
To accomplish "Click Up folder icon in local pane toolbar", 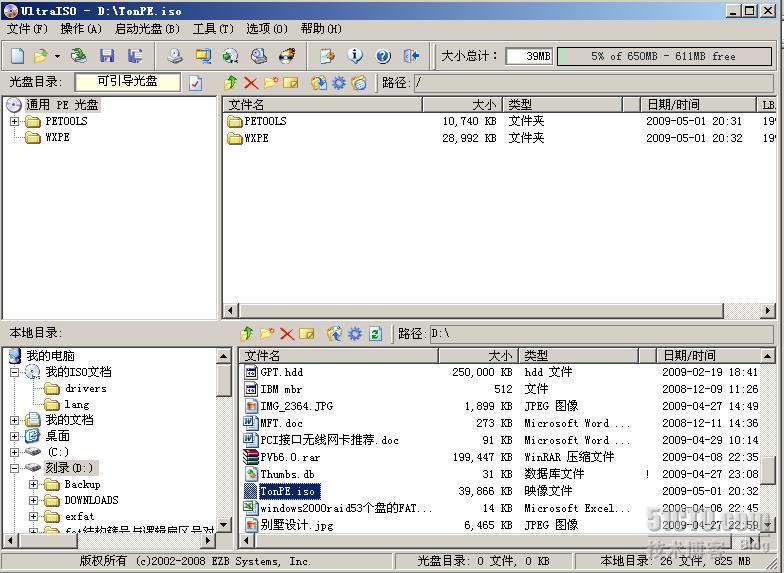I will click(x=247, y=334).
